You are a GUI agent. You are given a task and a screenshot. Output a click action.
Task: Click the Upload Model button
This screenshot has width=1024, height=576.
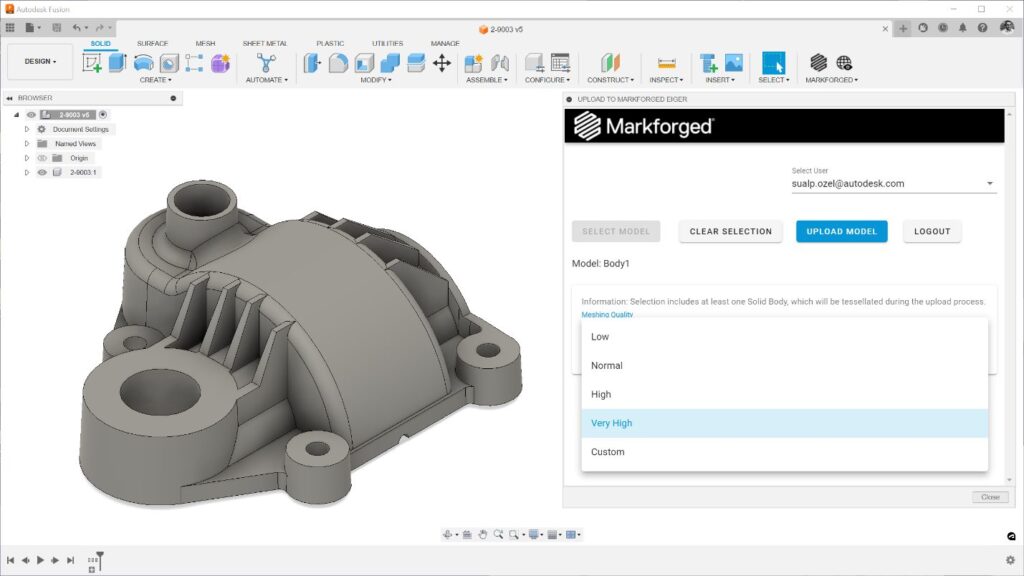(841, 231)
